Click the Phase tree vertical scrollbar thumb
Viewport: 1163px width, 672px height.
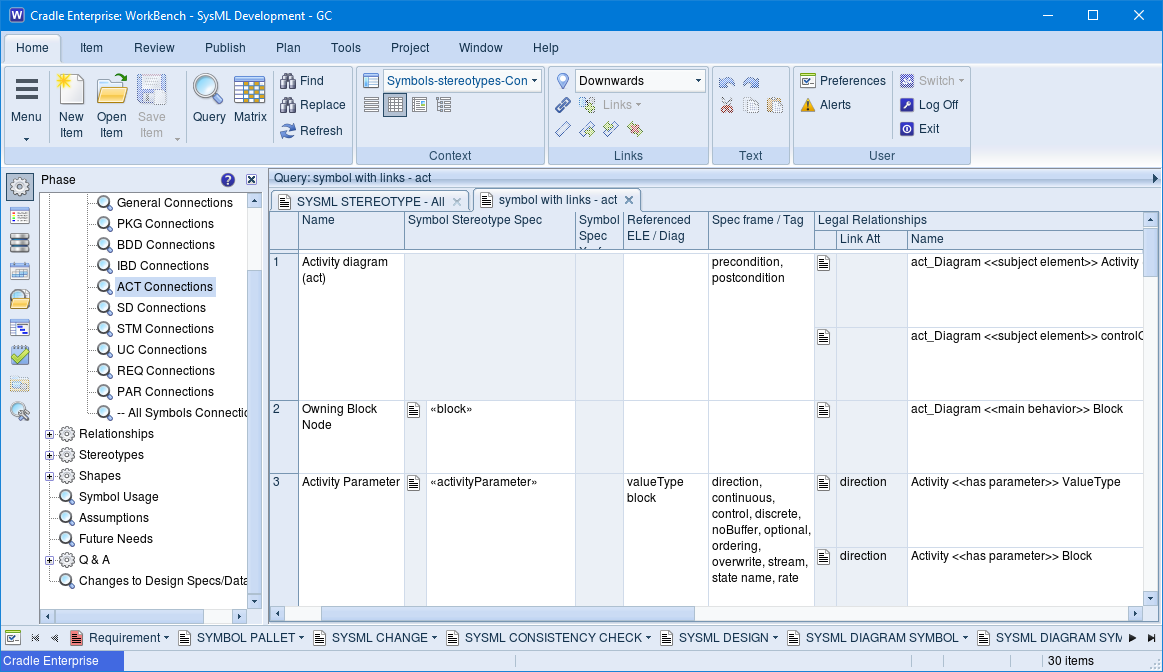(254, 430)
